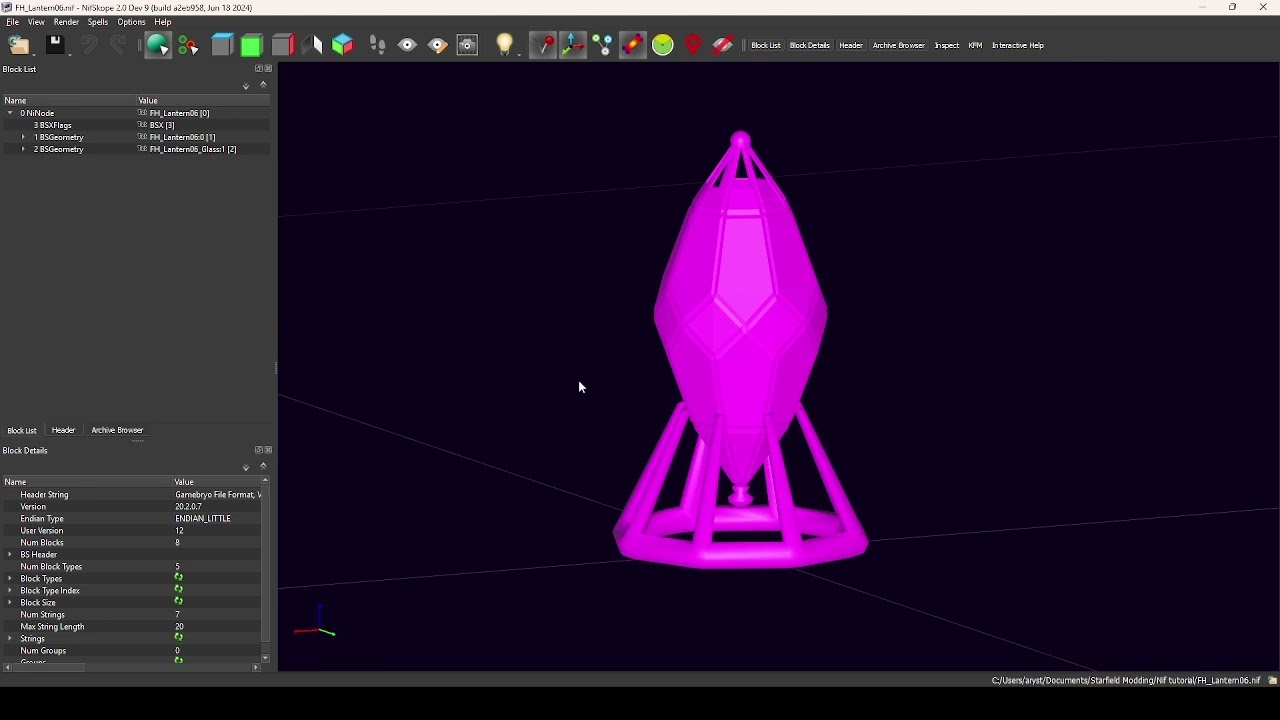This screenshot has width=1280, height=720.
Task: Switch to front view green cube icon
Action: [253, 45]
